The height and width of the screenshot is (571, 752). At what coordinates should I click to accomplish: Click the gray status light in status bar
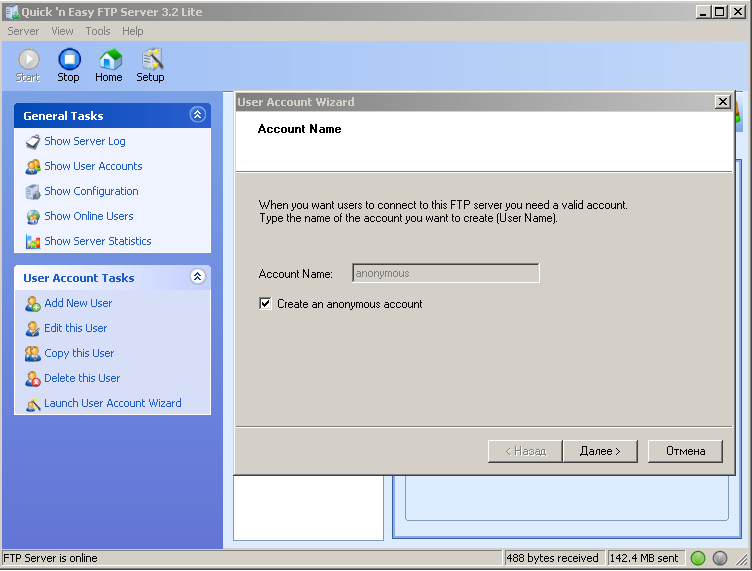click(720, 558)
